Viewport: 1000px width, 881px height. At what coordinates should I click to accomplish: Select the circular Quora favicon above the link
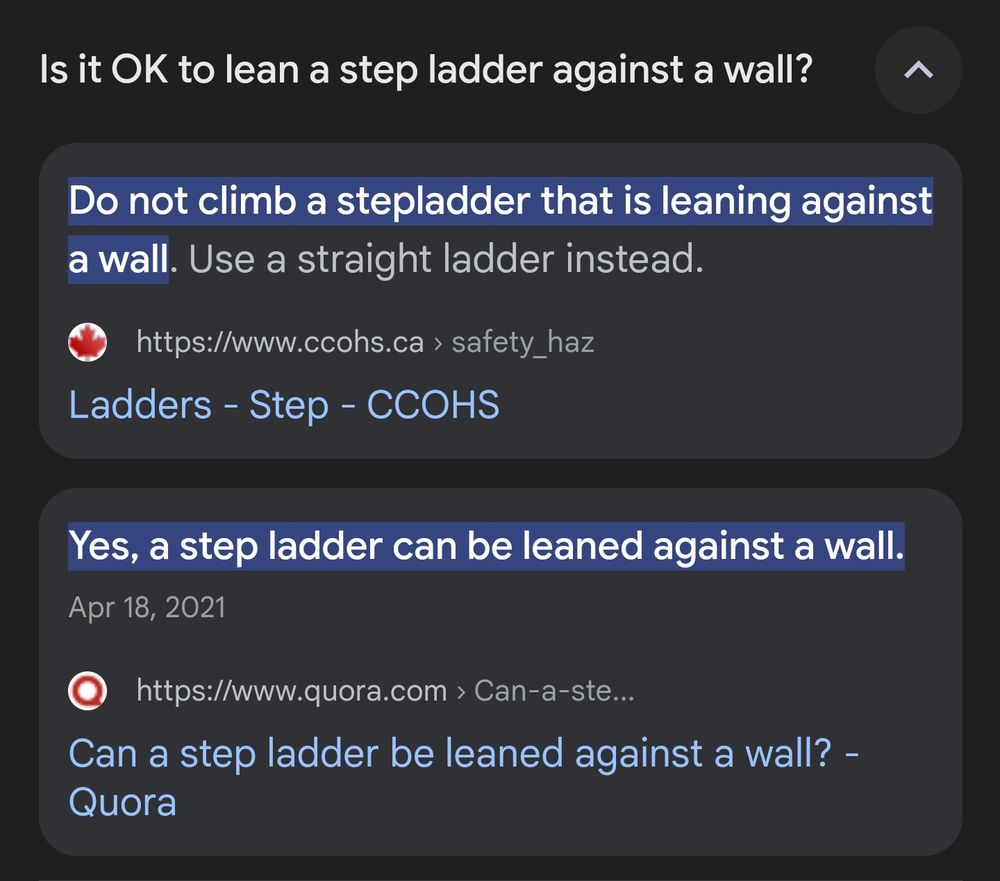click(x=88, y=690)
